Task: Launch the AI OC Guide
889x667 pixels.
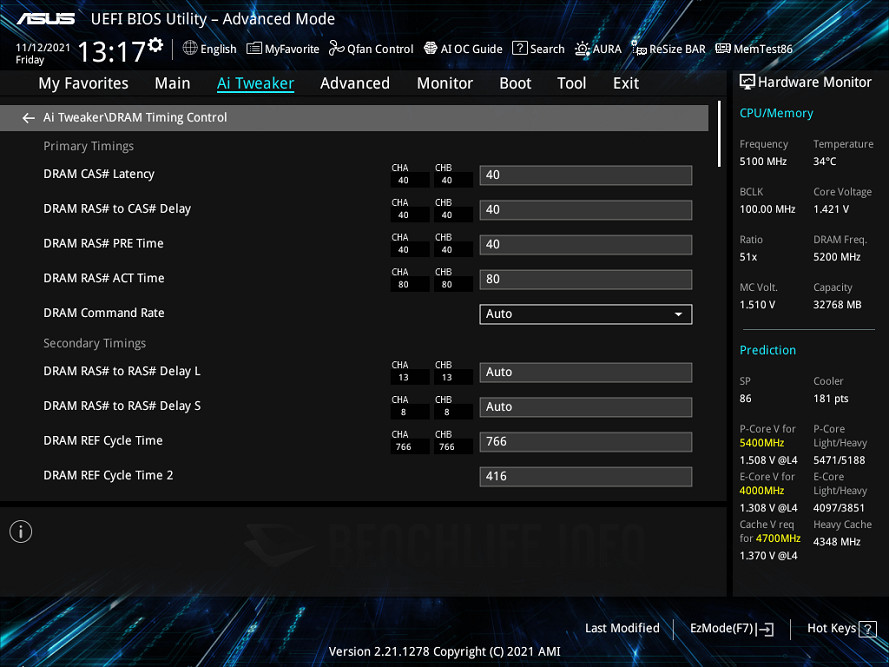Action: coord(462,48)
